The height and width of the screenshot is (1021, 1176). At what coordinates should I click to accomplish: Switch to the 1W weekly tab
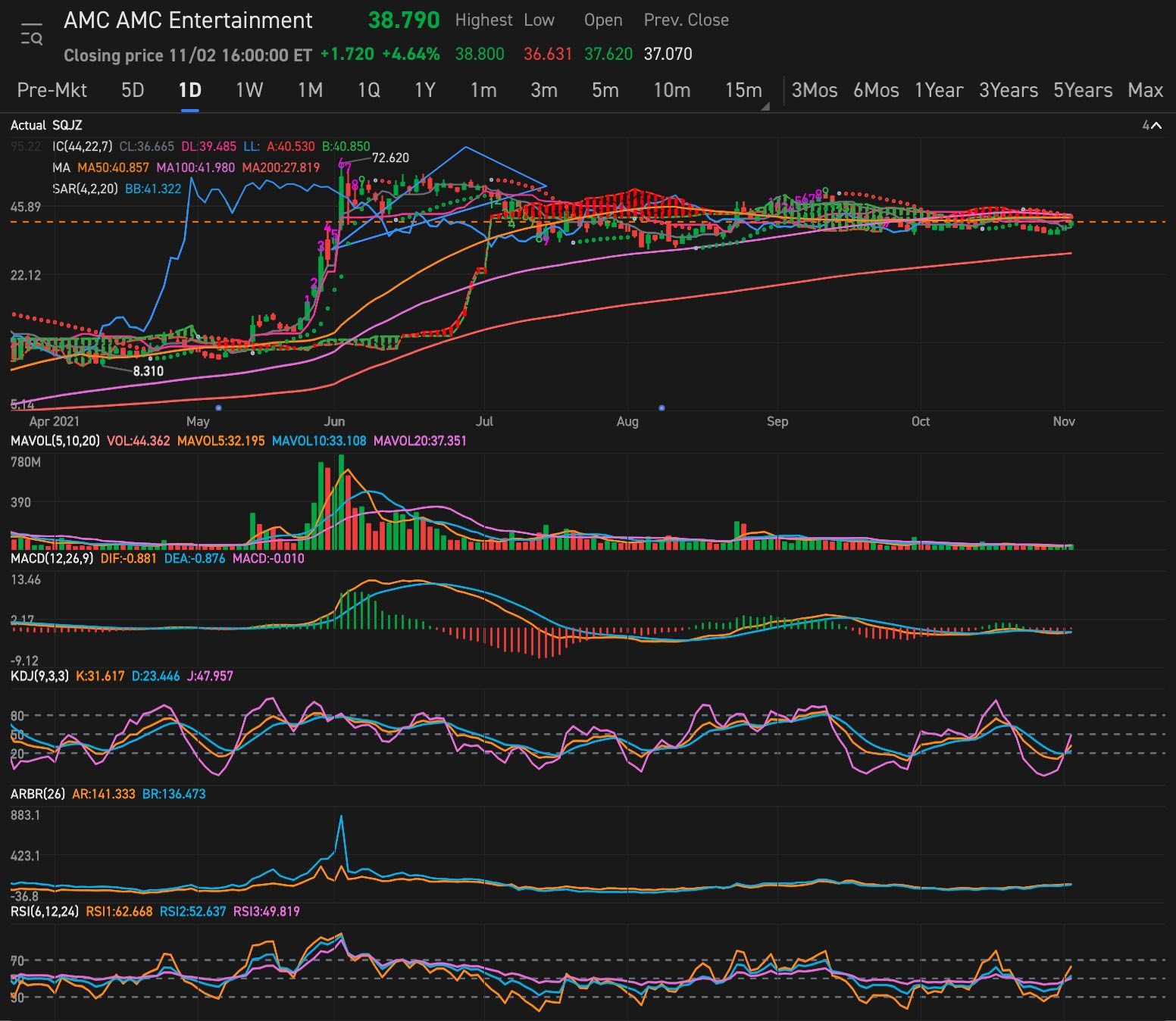(249, 90)
